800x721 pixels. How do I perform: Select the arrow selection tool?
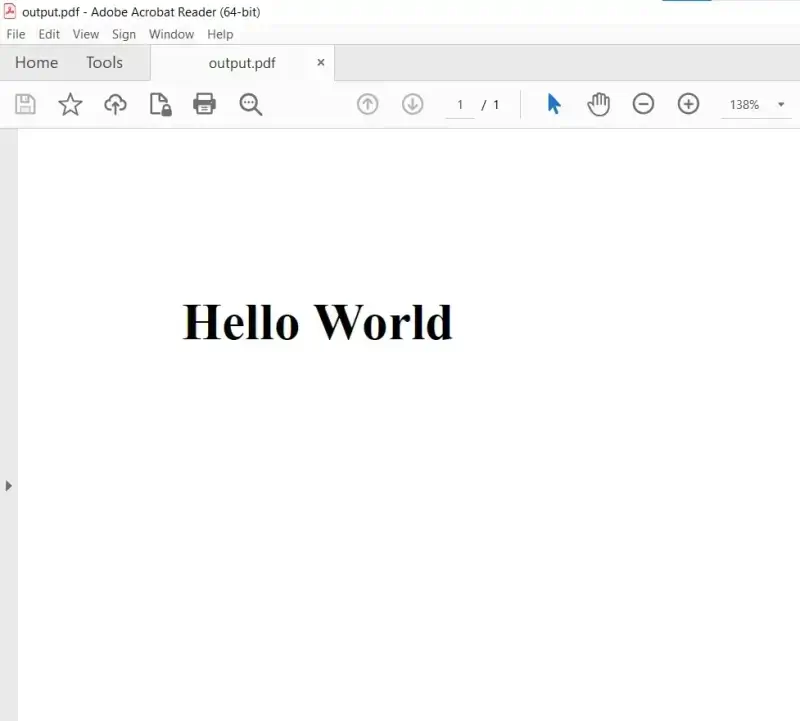tap(554, 104)
